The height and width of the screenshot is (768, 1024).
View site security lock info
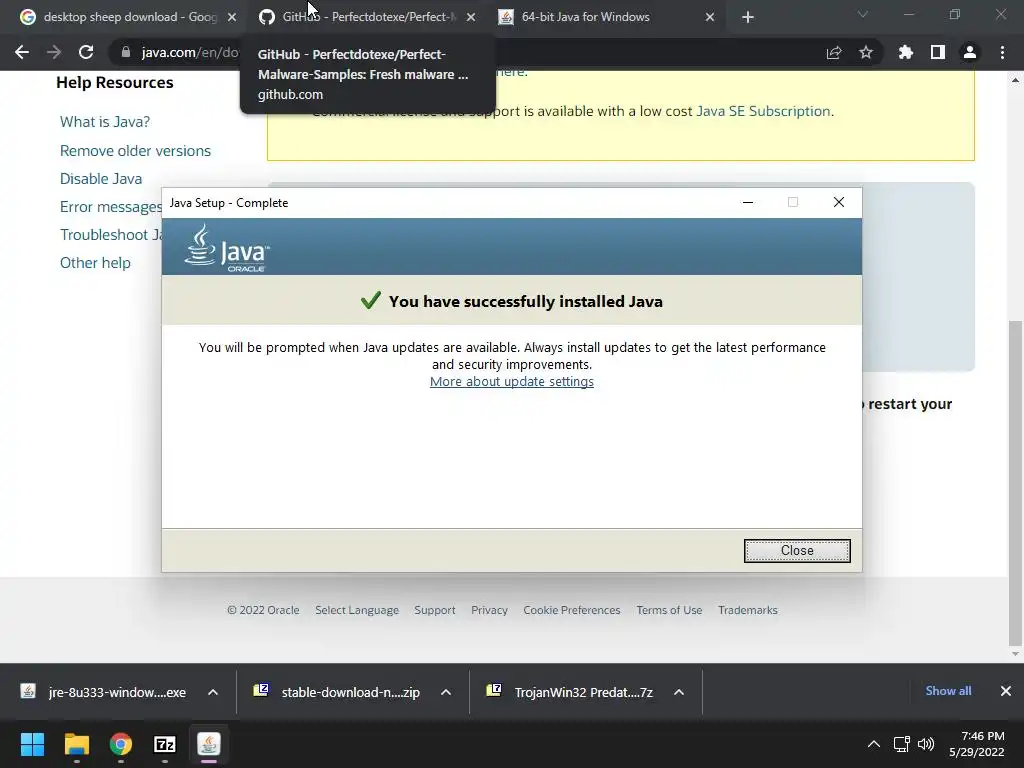(126, 52)
